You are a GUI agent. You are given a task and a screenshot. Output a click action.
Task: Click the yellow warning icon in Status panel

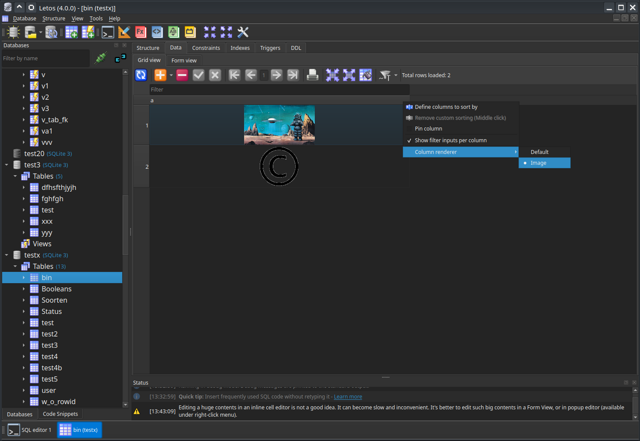coord(137,411)
